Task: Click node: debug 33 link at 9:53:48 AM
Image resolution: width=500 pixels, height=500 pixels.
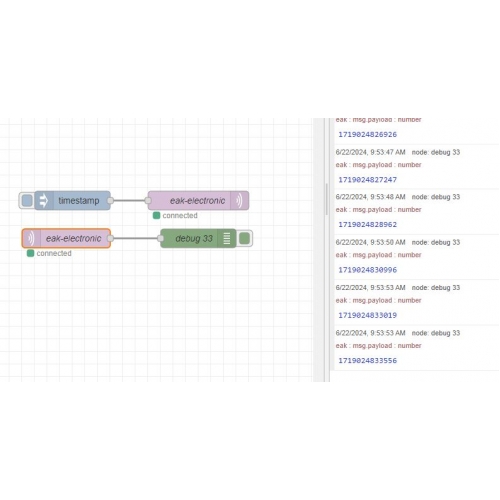Action: pyautogui.click(x=436, y=197)
